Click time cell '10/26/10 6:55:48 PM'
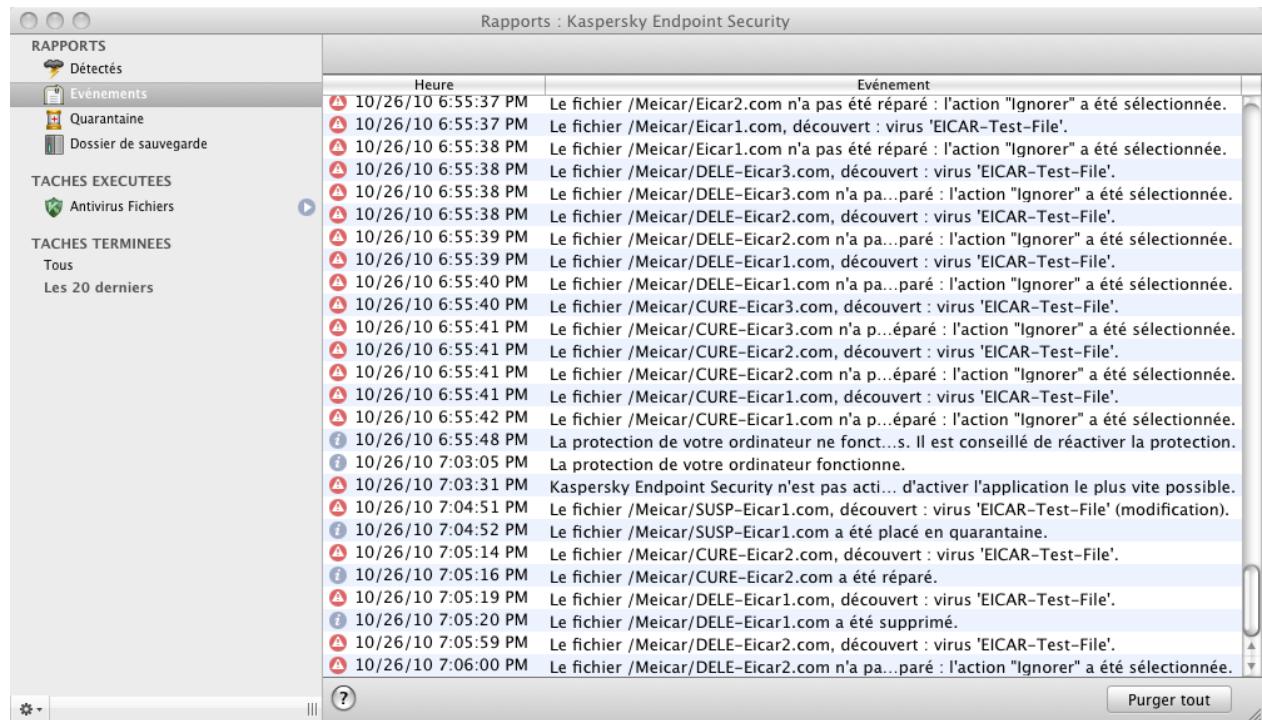Screen dimensions: 1262x720 [442, 440]
